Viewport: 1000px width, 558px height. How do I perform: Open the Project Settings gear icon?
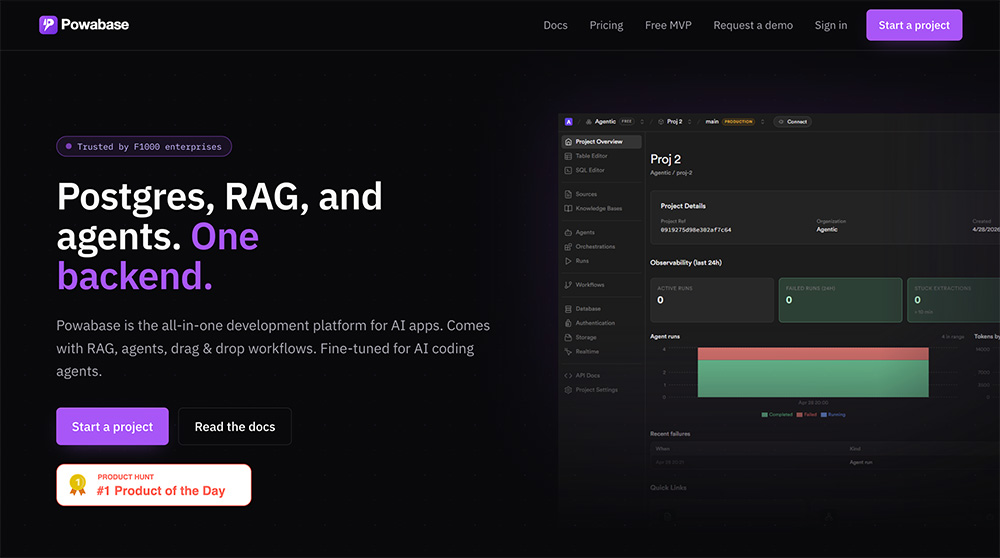point(568,390)
